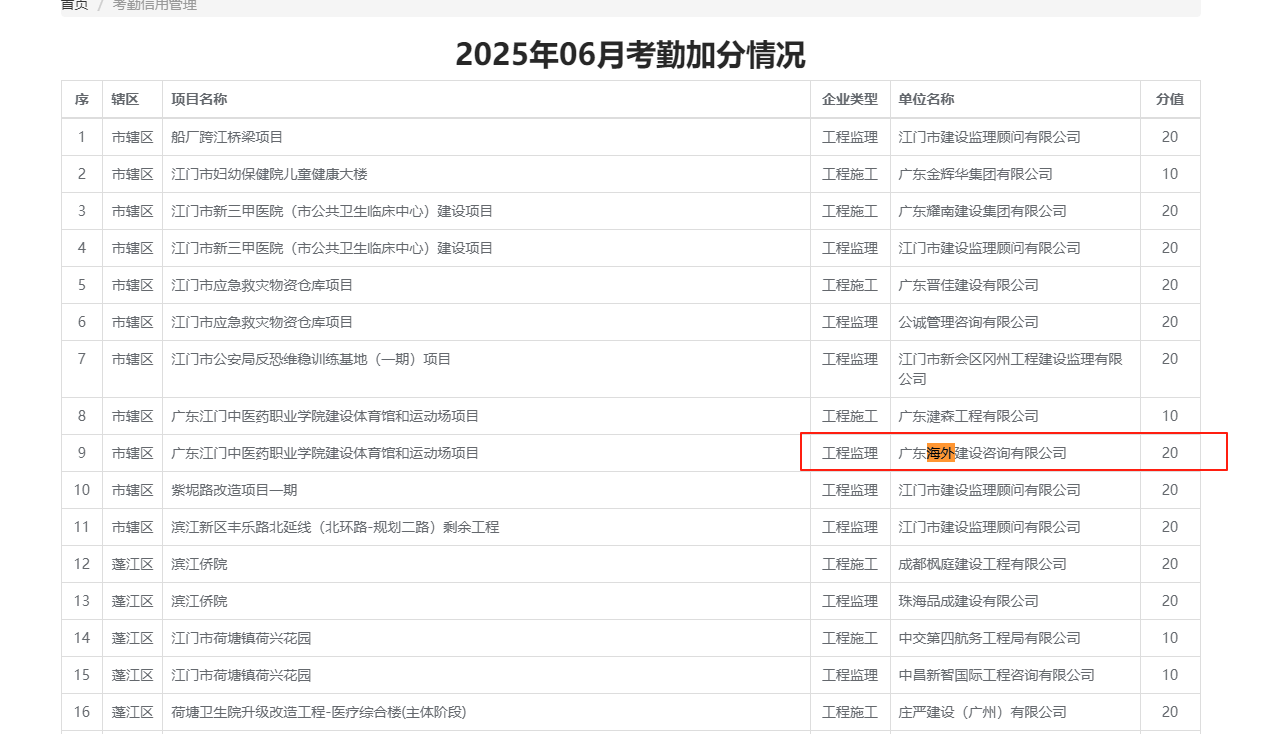Click the 2025年06月考勤加分情况 page title
Image resolution: width=1273 pixels, height=734 pixels.
coord(630,54)
